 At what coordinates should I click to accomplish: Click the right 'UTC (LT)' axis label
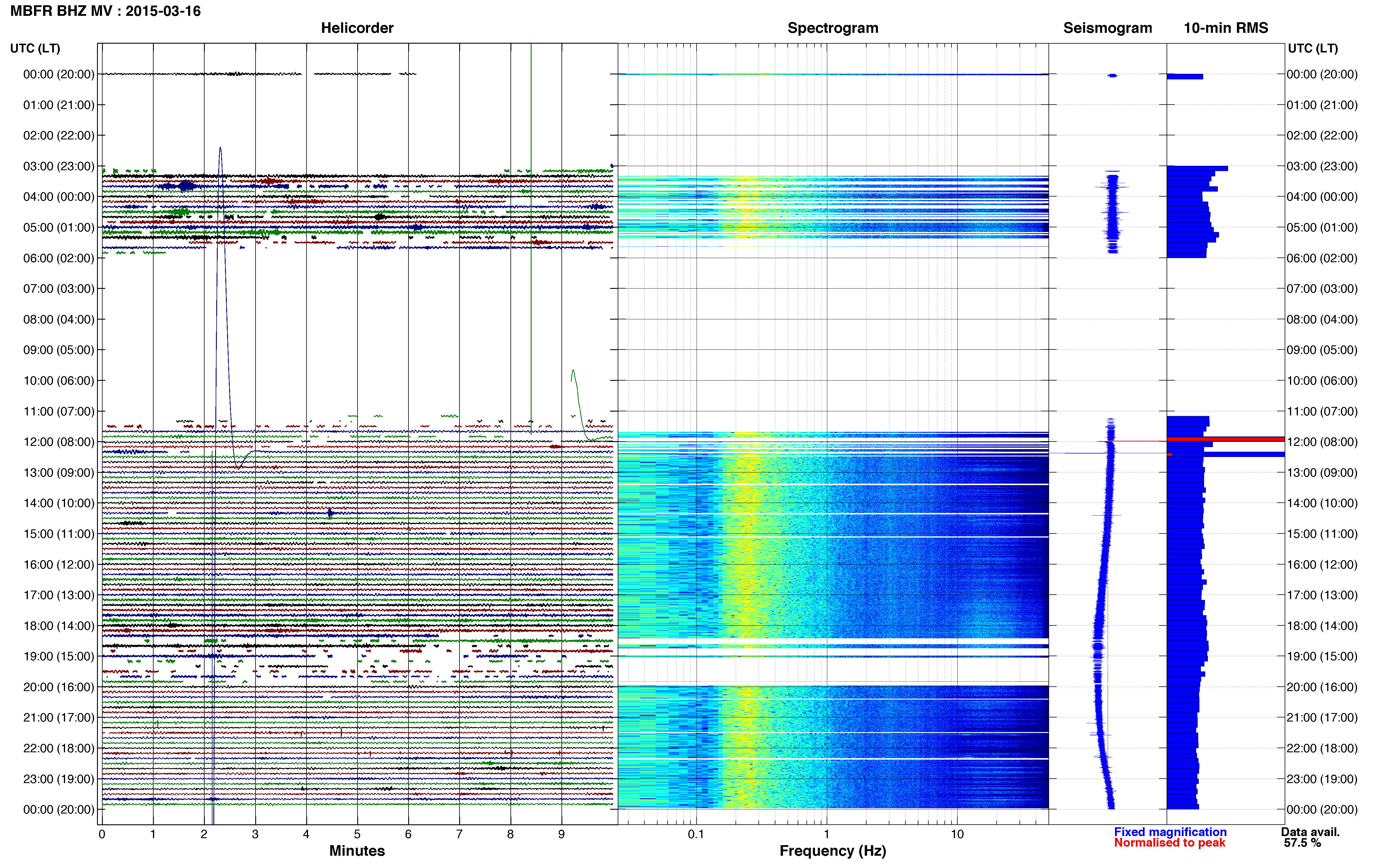tap(1313, 48)
